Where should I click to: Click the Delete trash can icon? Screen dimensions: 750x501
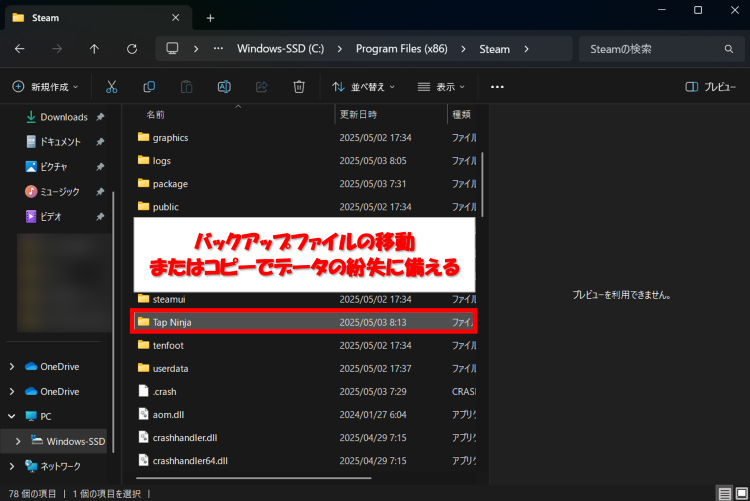pos(299,87)
